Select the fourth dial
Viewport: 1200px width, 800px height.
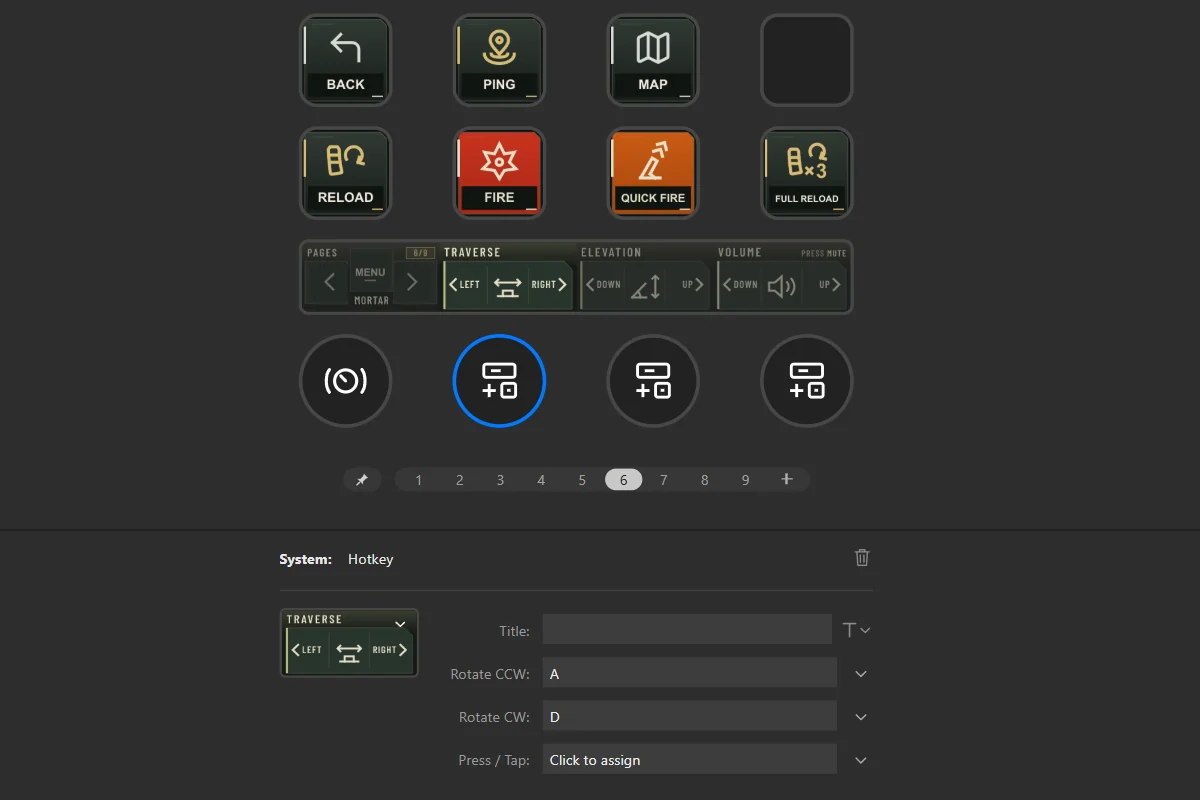807,381
